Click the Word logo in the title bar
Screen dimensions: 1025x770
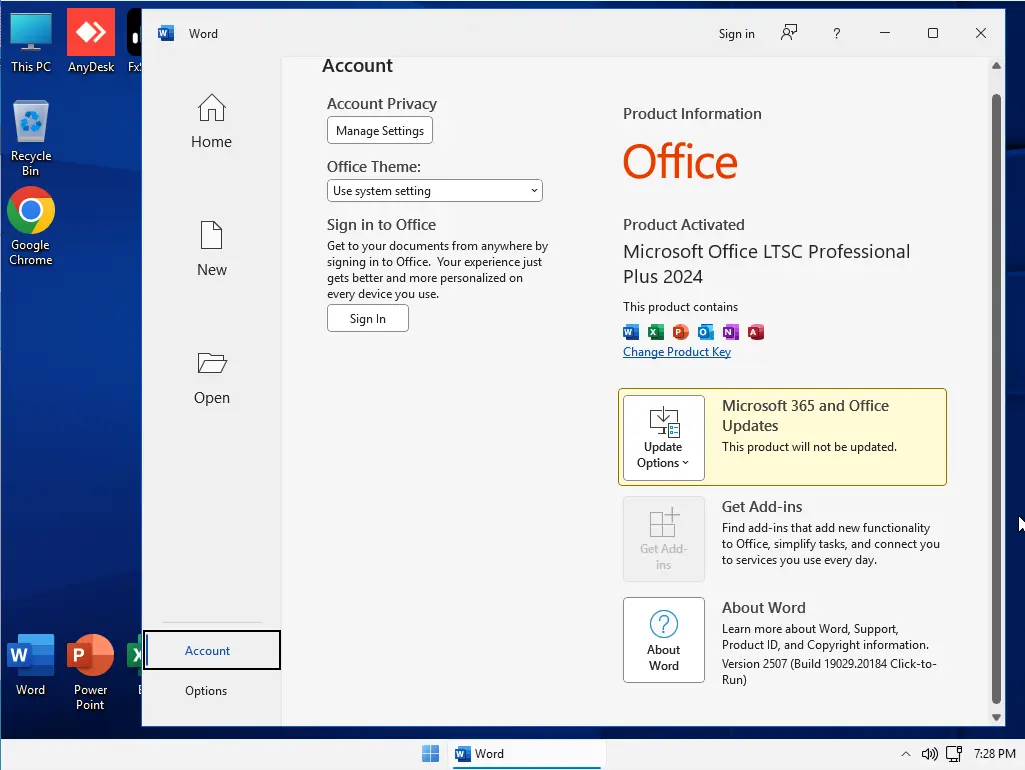(x=166, y=33)
